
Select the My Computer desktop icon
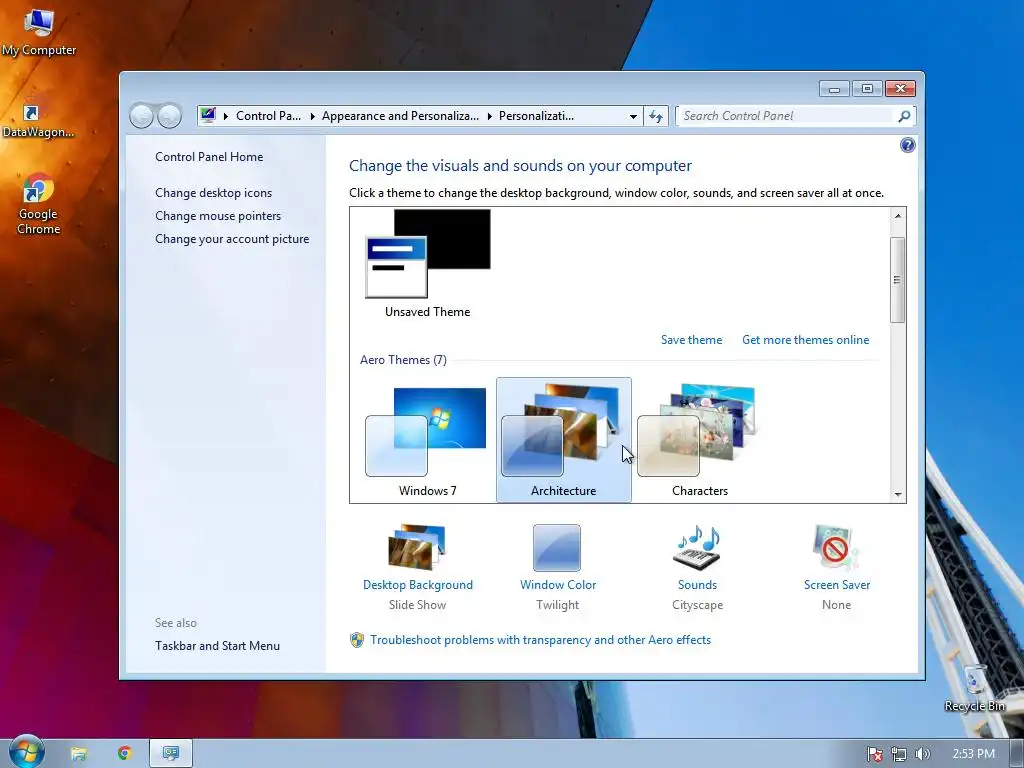tap(39, 31)
